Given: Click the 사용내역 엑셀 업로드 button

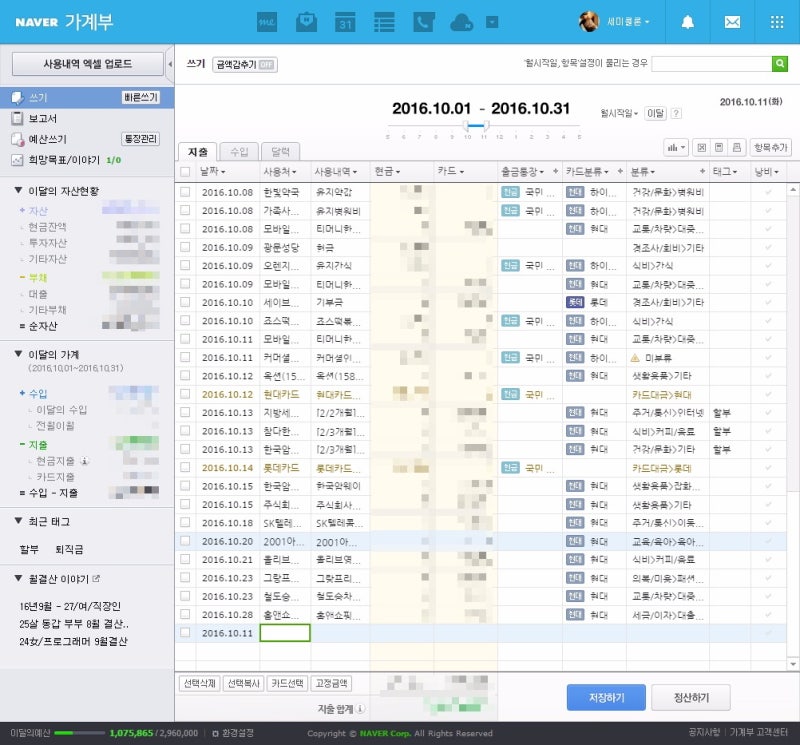Looking at the screenshot, I should (x=88, y=64).
